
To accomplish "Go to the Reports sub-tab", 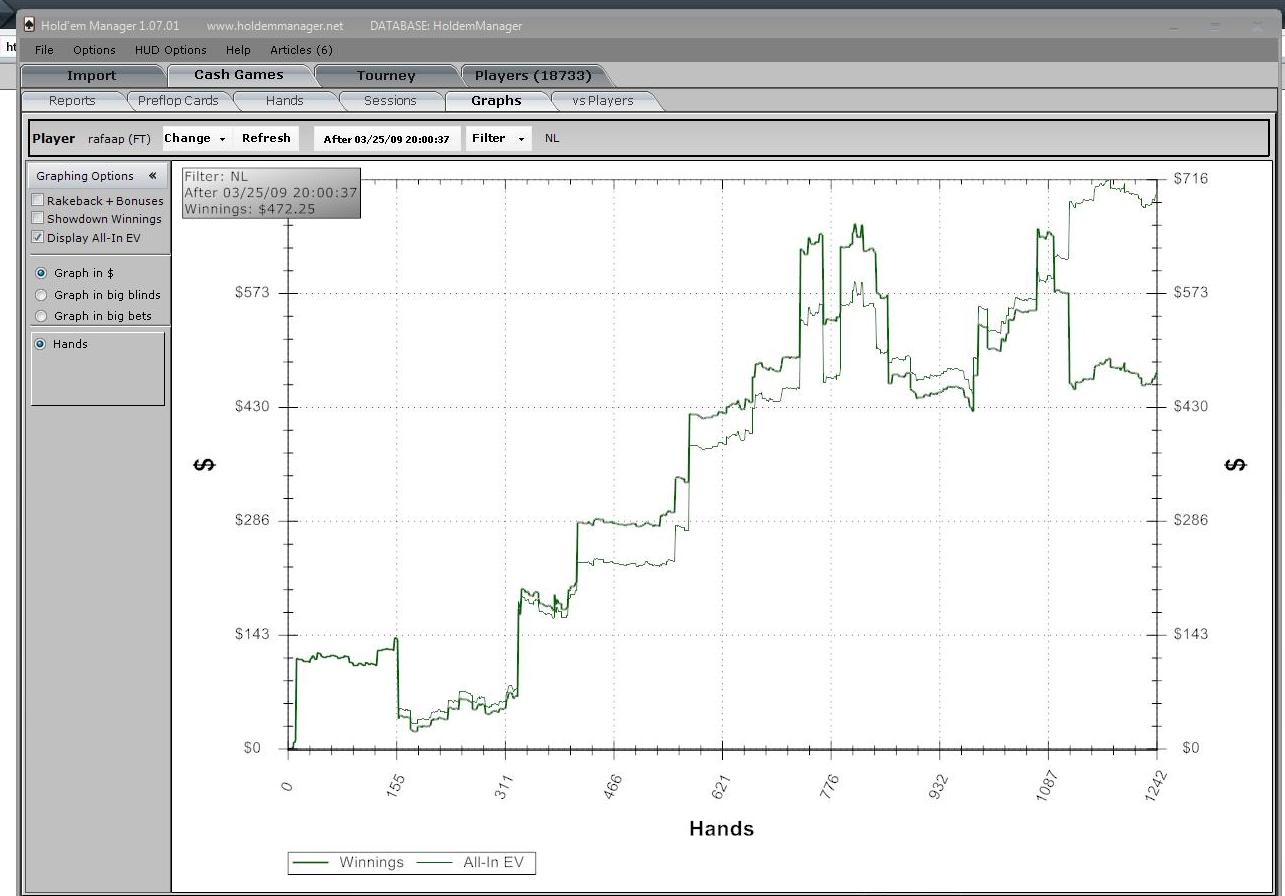I will [72, 100].
